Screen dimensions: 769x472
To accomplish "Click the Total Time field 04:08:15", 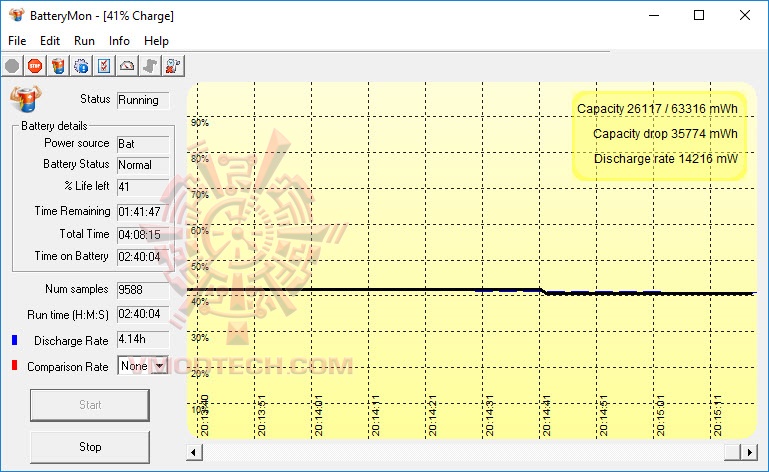I will [143, 235].
